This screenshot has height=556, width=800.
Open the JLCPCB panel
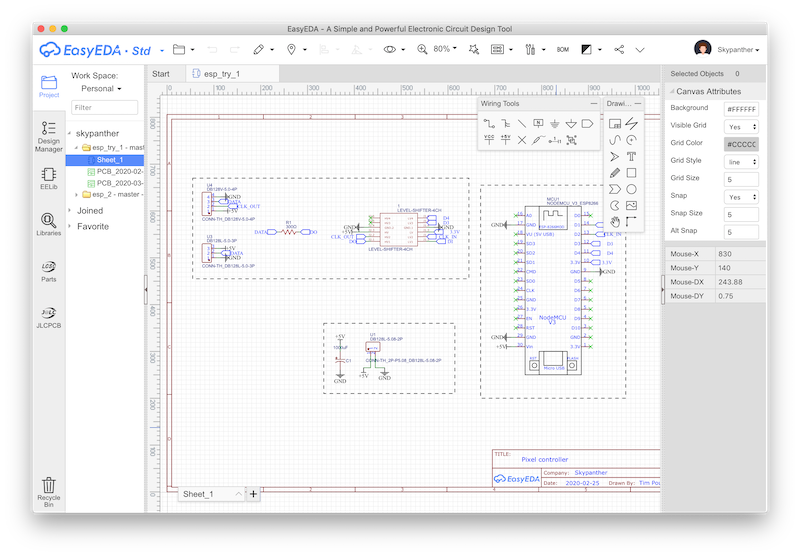coord(48,317)
